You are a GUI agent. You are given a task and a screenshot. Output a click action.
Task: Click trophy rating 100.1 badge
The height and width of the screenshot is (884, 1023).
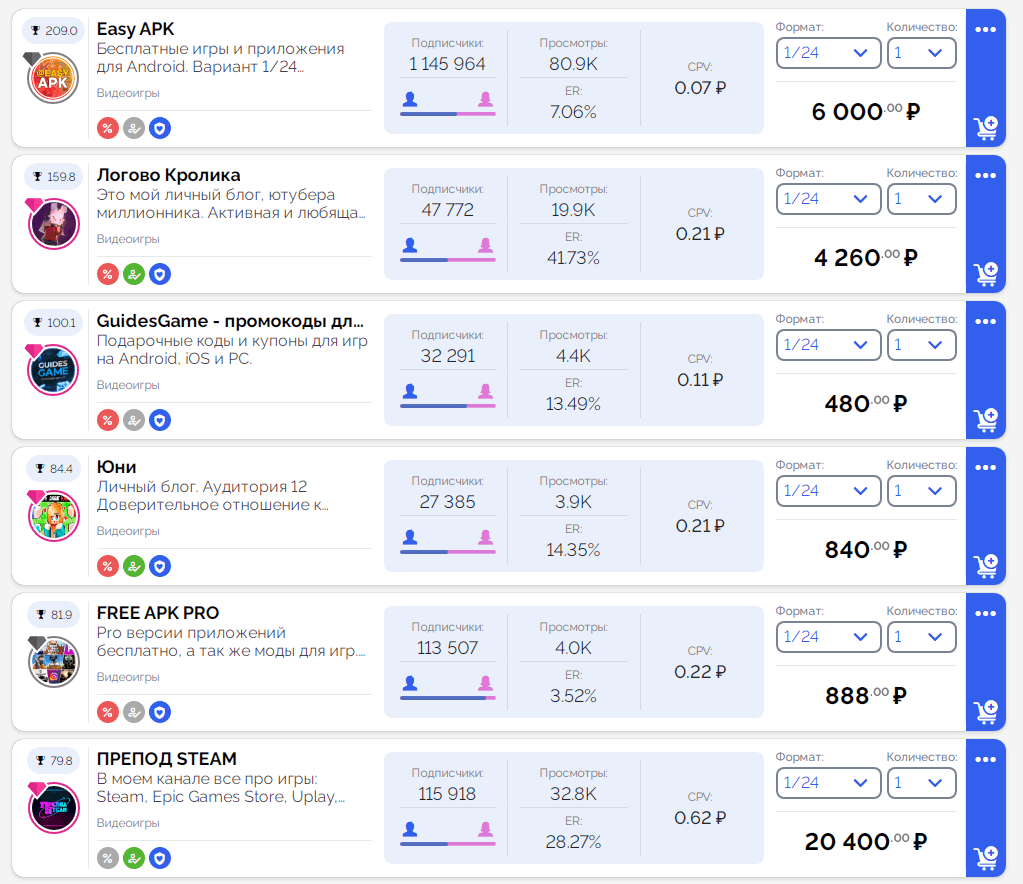[x=54, y=322]
